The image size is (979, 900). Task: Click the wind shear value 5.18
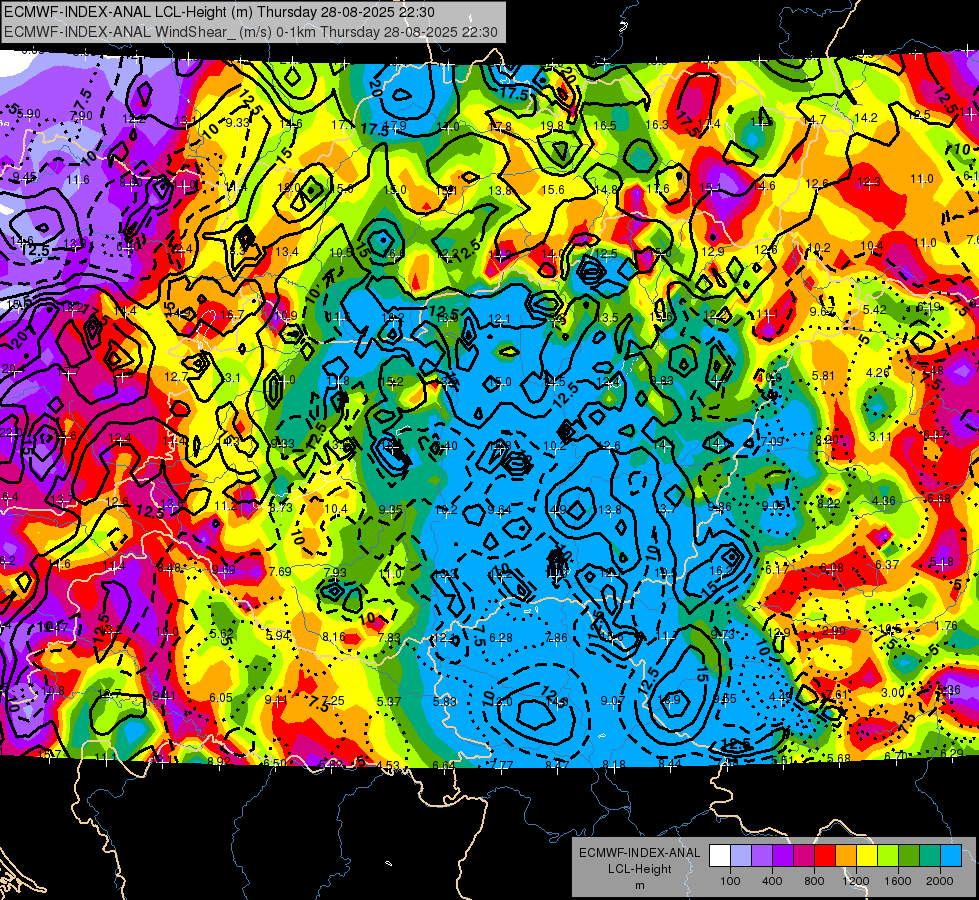click(x=942, y=562)
